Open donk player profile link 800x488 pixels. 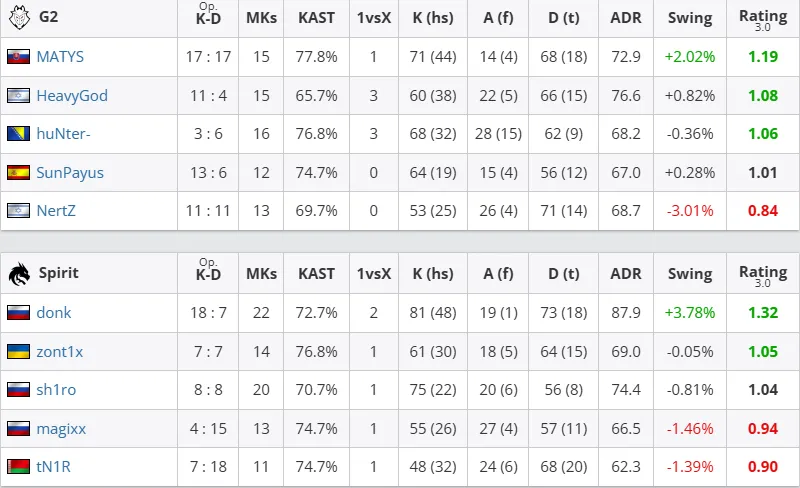pyautogui.click(x=54, y=312)
